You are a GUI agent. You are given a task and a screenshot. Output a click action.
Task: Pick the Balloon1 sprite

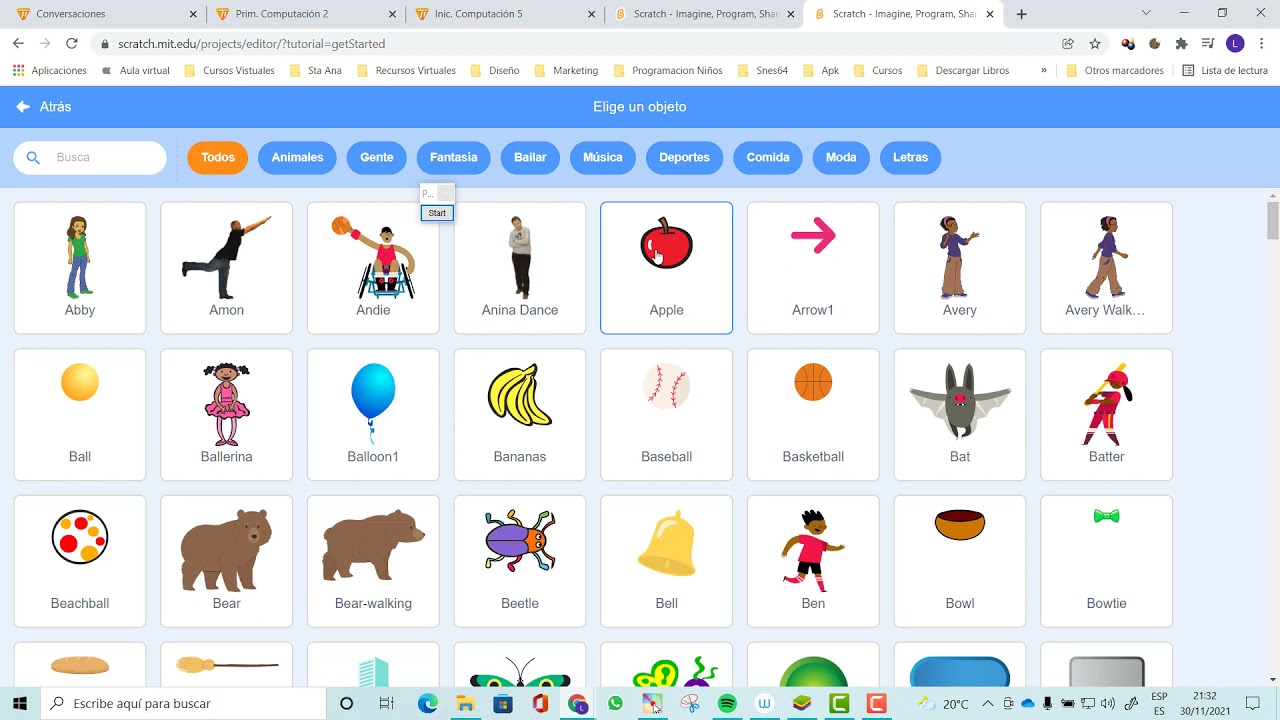[x=373, y=415]
